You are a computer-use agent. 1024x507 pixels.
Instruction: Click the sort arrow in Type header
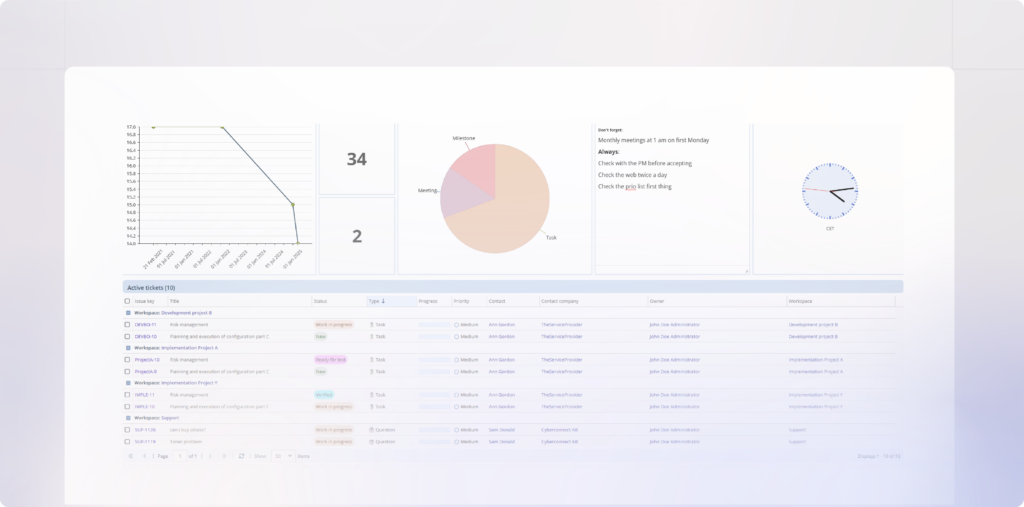coord(383,301)
